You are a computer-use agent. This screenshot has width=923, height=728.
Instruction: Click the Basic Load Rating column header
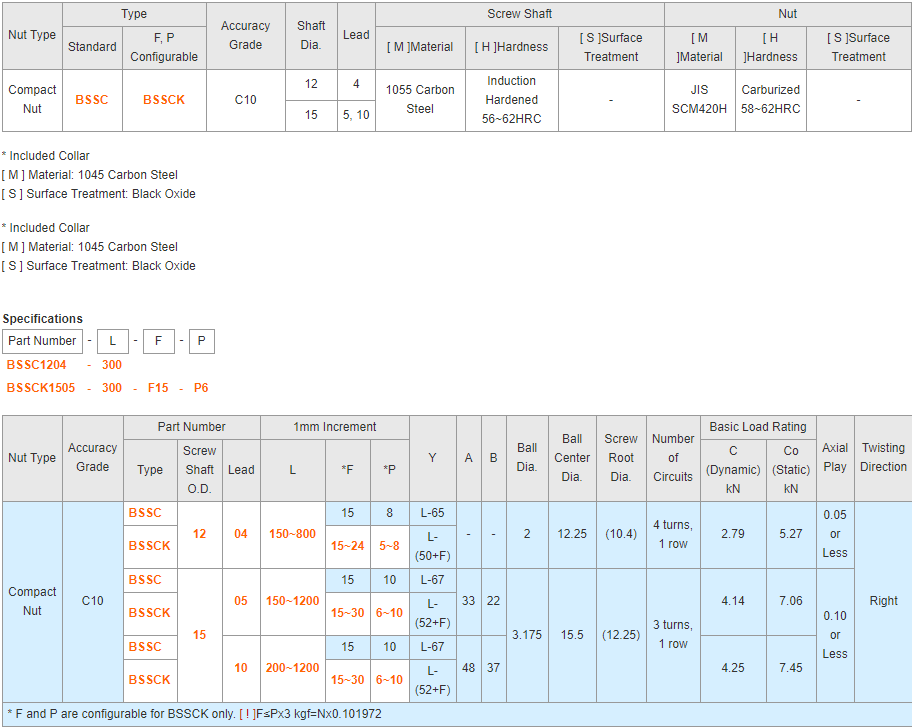(x=757, y=427)
